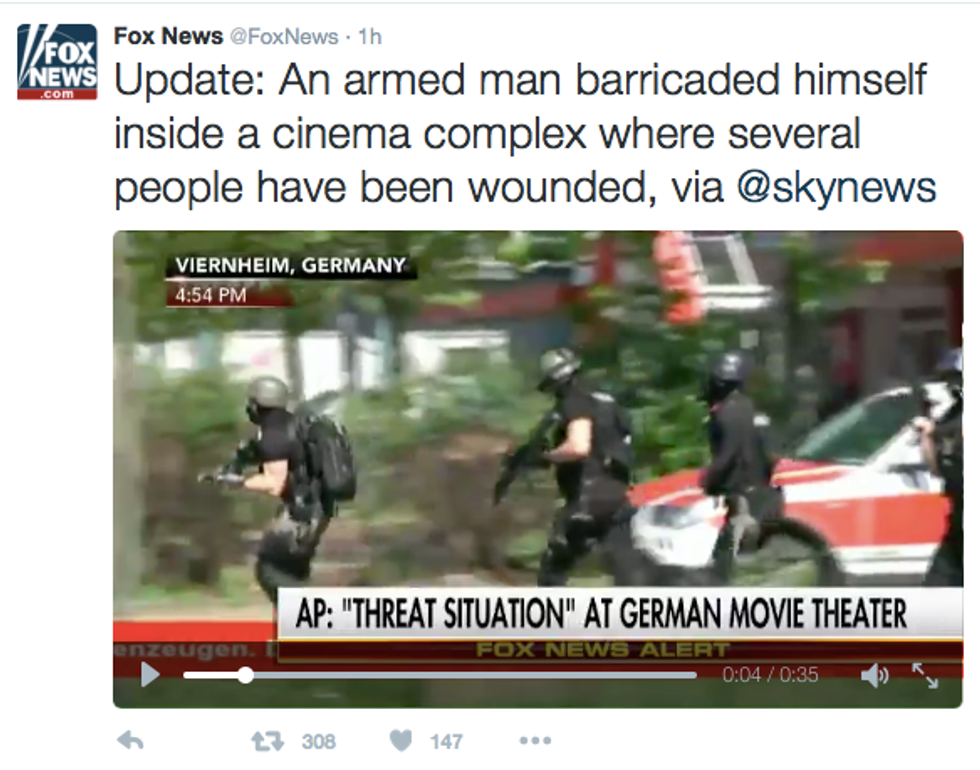Mute the video with speaker icon
The width and height of the screenshot is (980, 770).
pos(874,675)
